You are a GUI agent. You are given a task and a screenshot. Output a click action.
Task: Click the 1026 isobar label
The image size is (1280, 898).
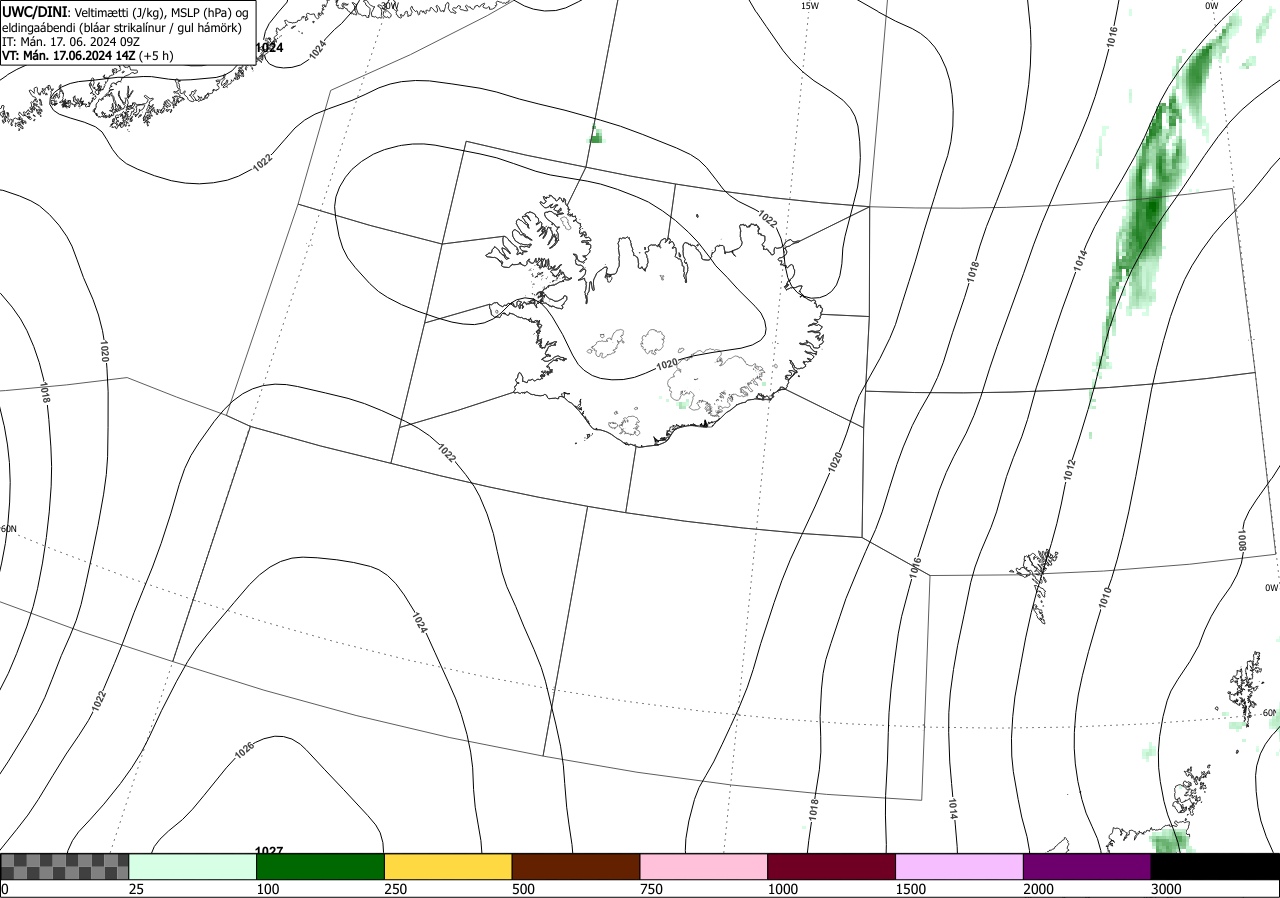[245, 750]
